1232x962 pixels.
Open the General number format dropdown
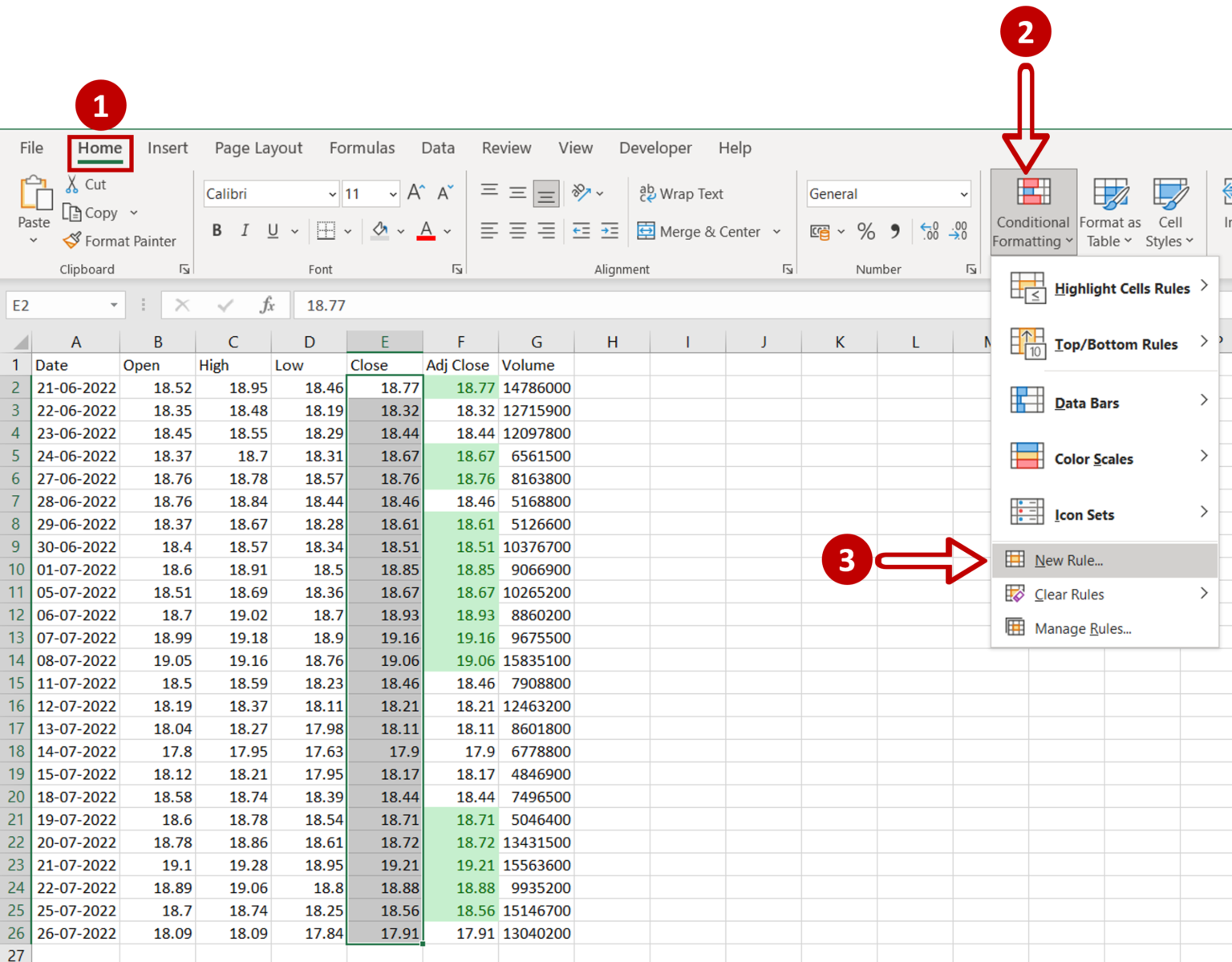pos(963,194)
